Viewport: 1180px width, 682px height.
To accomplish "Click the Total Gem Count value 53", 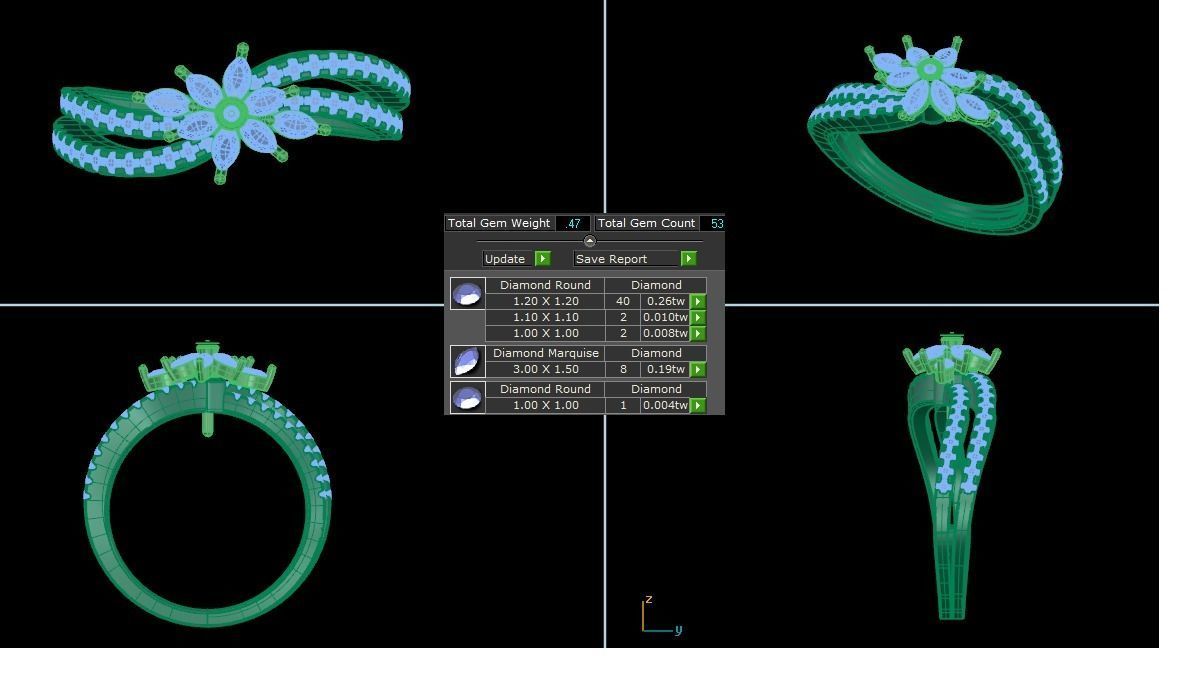I will tap(716, 224).
